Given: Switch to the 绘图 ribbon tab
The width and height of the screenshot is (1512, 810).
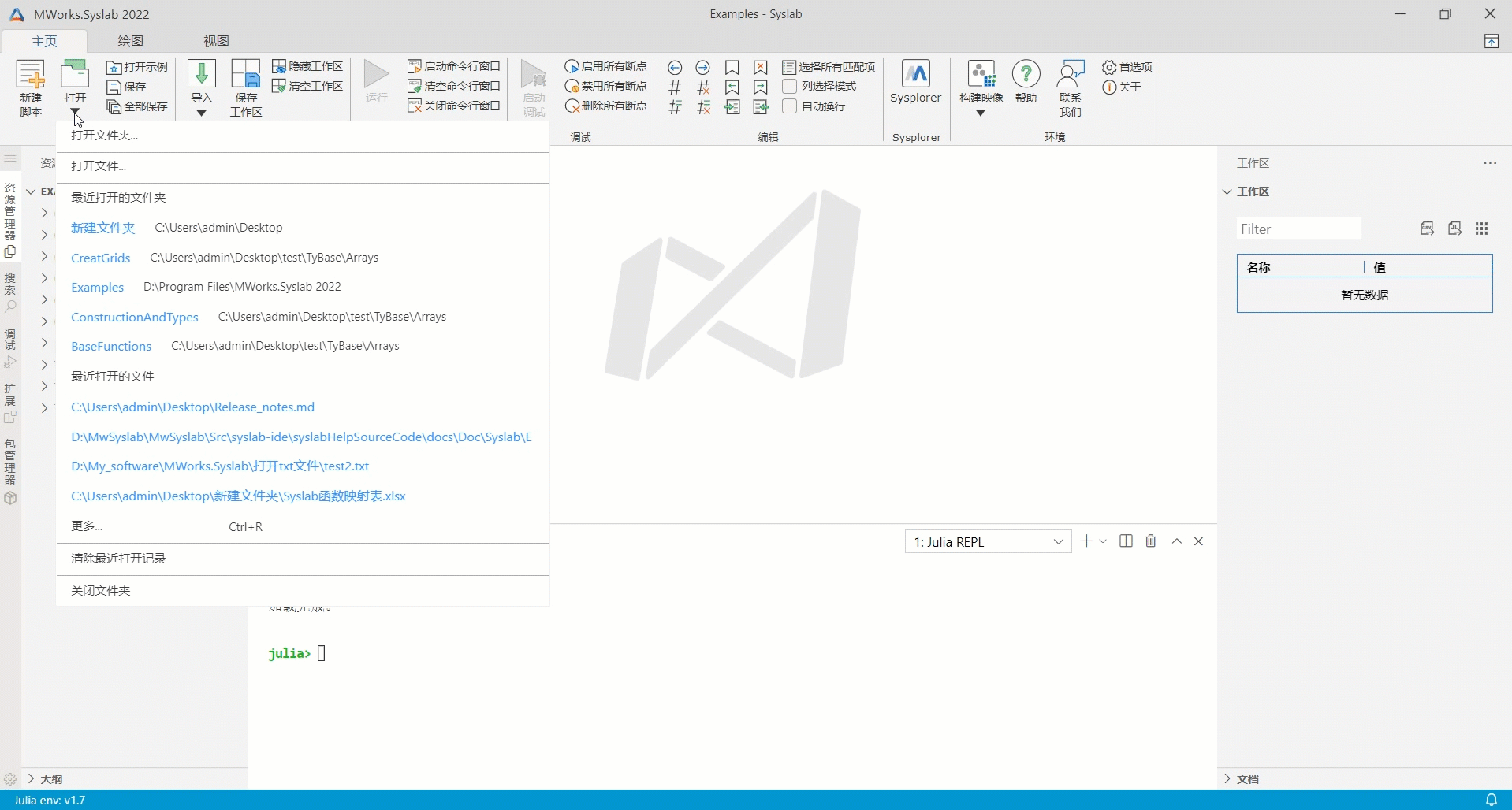Looking at the screenshot, I should click(131, 41).
